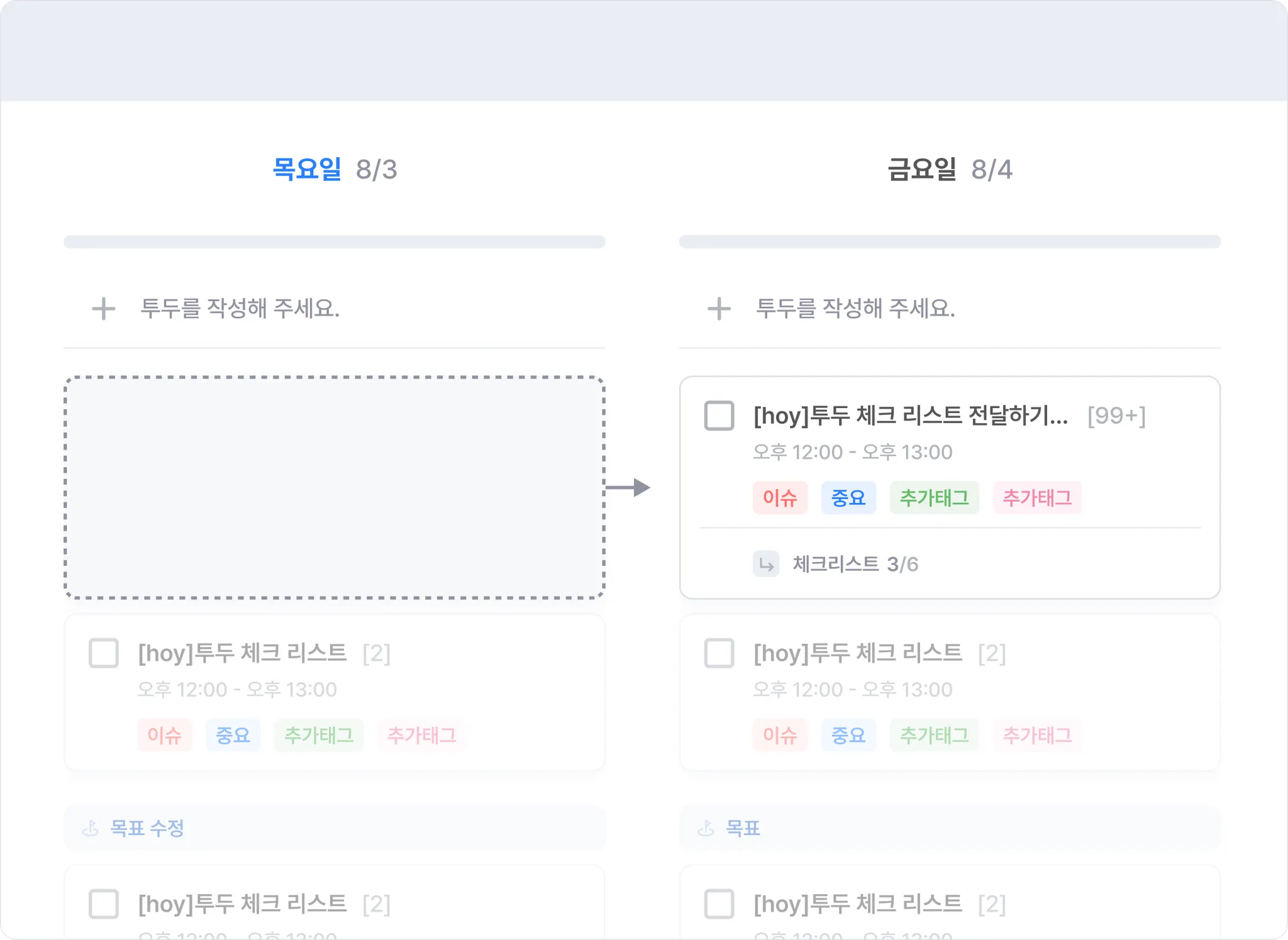Click the goal flag icon beside 목표 수정
This screenshot has height=940, width=1288.
click(x=91, y=828)
